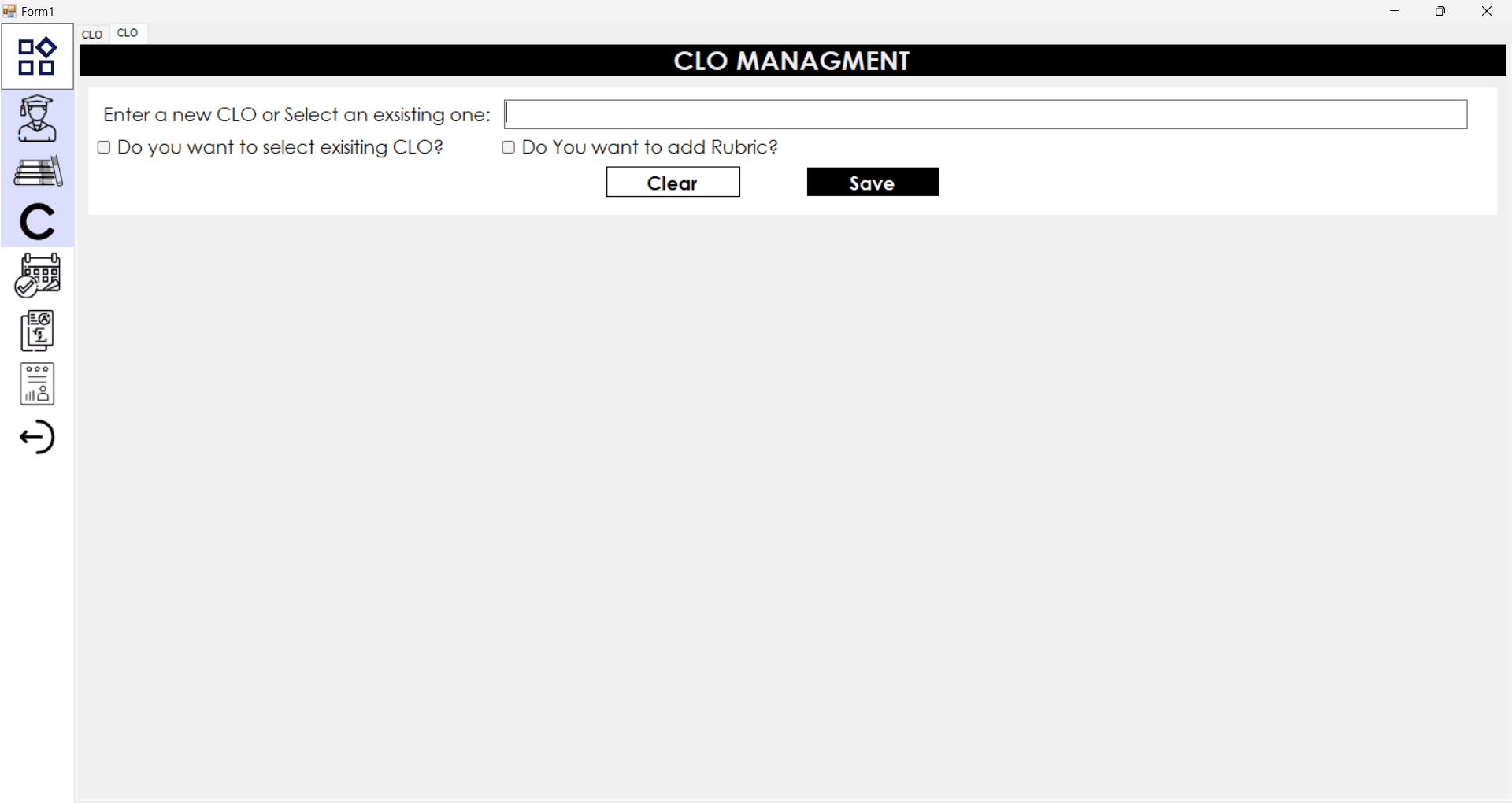Screen dimensions: 1512x803
Task: Click the Clear button
Action: (673, 182)
